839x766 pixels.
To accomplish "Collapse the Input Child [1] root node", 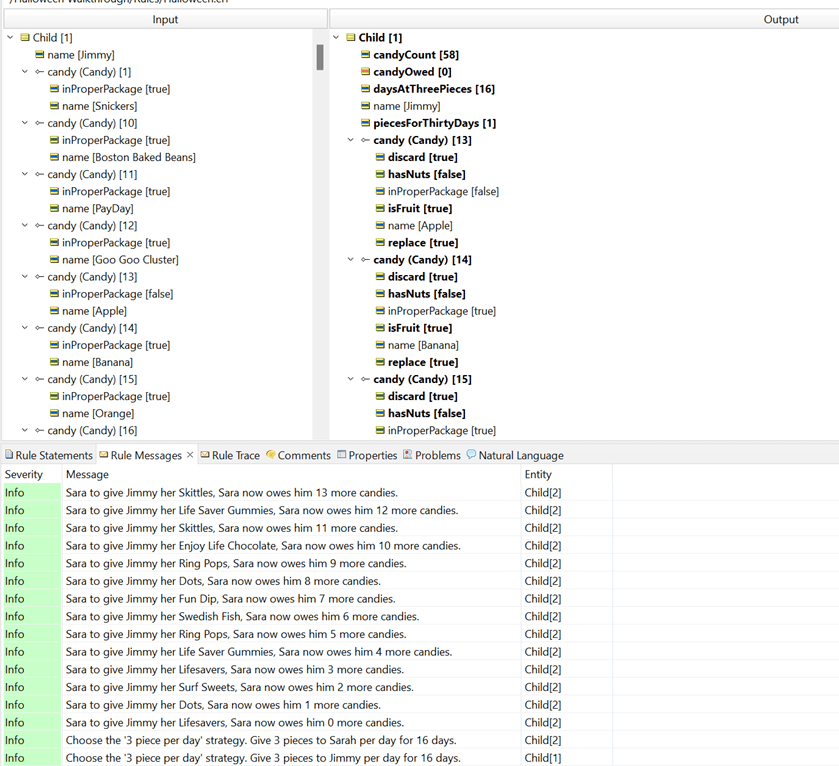I will (x=10, y=38).
